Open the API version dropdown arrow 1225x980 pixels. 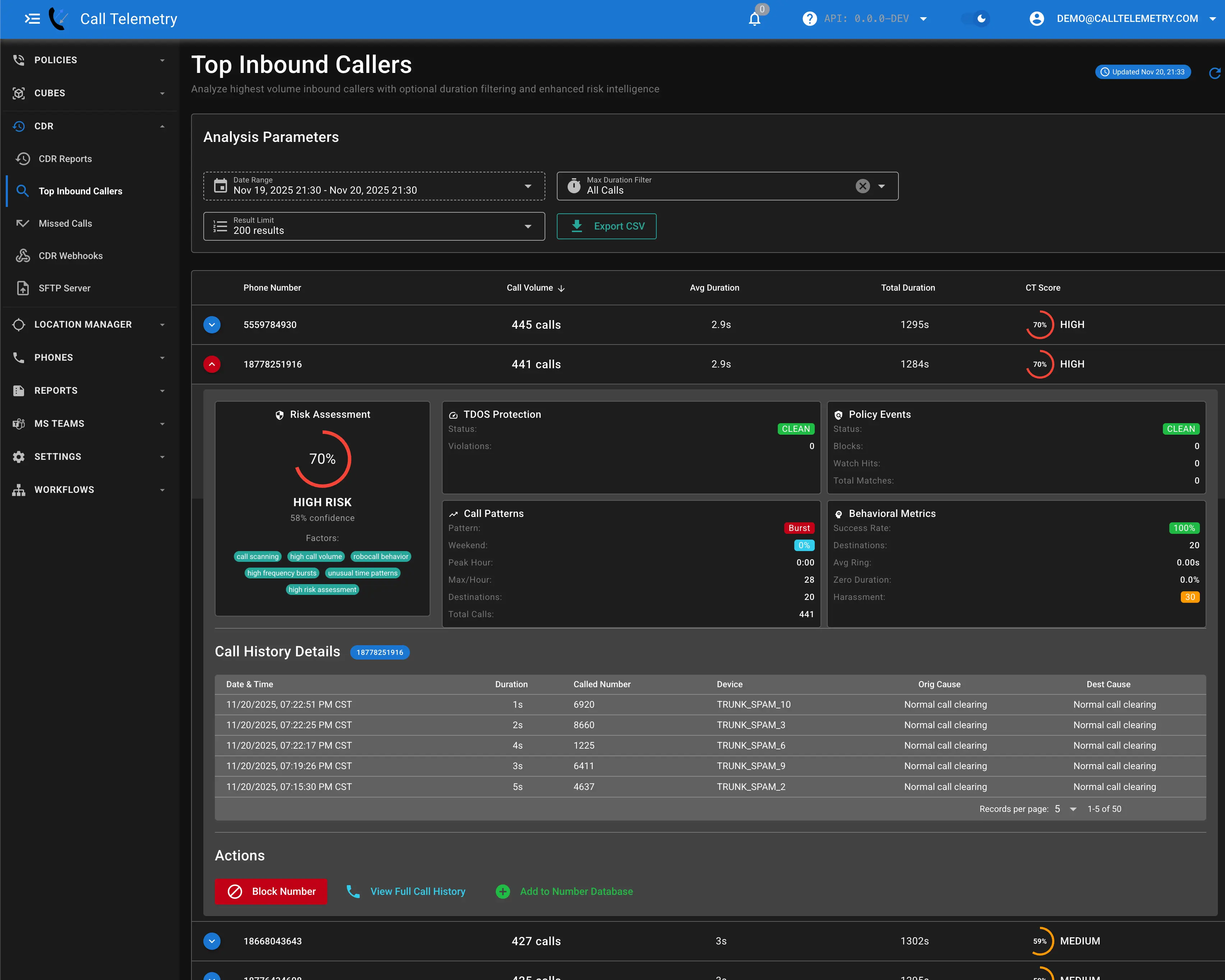(923, 19)
